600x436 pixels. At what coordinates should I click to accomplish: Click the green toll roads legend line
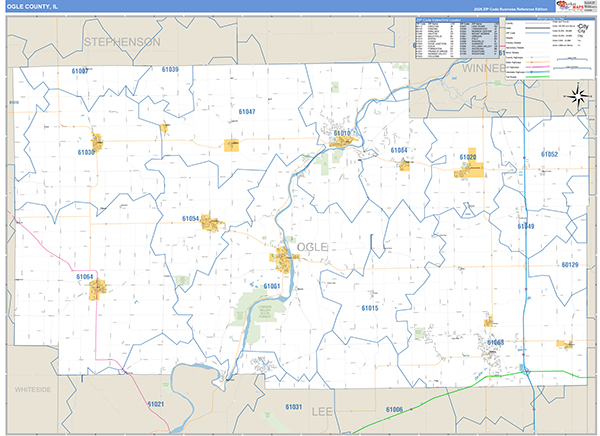(x=537, y=77)
